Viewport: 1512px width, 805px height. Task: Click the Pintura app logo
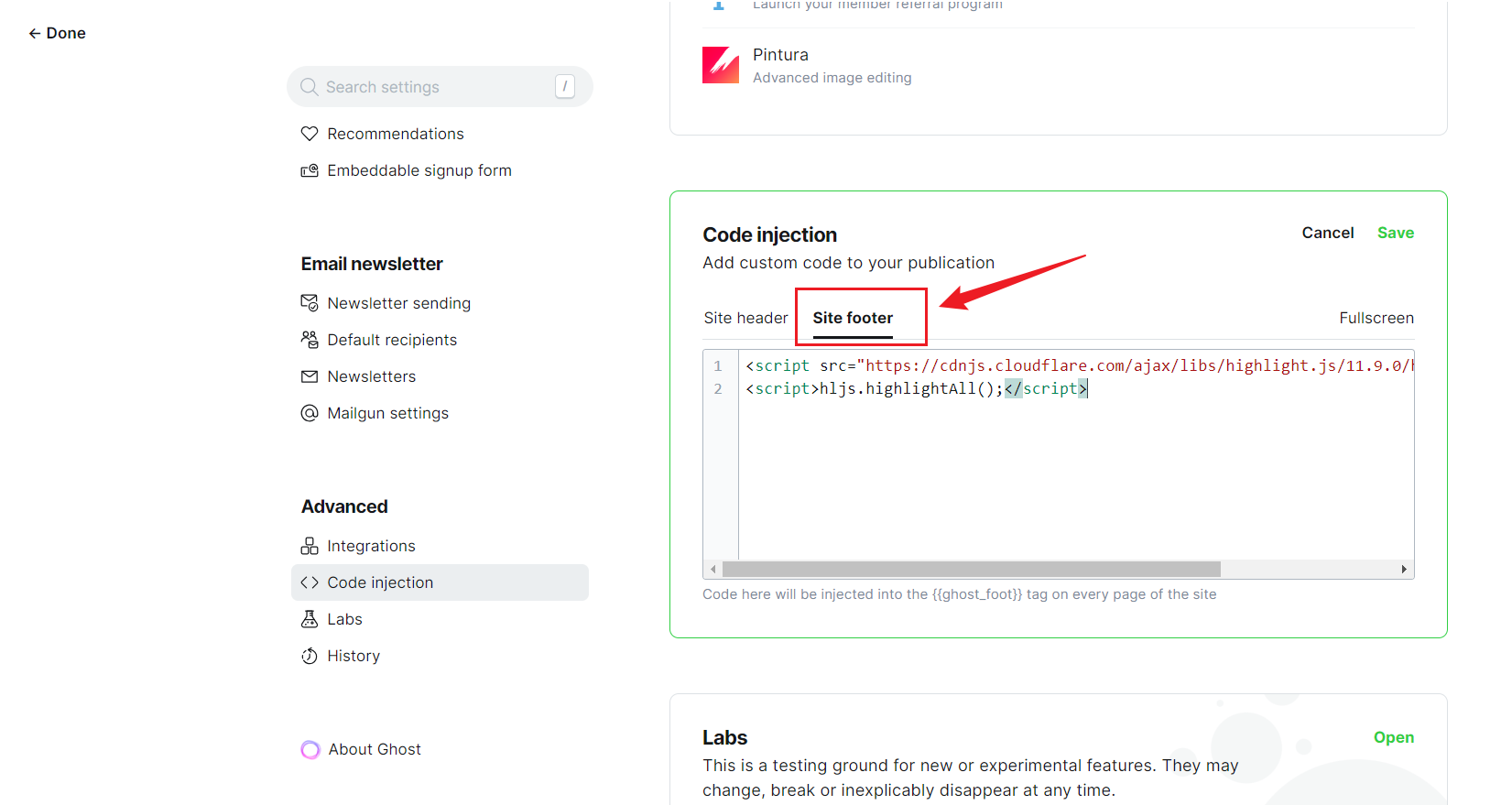coord(721,65)
